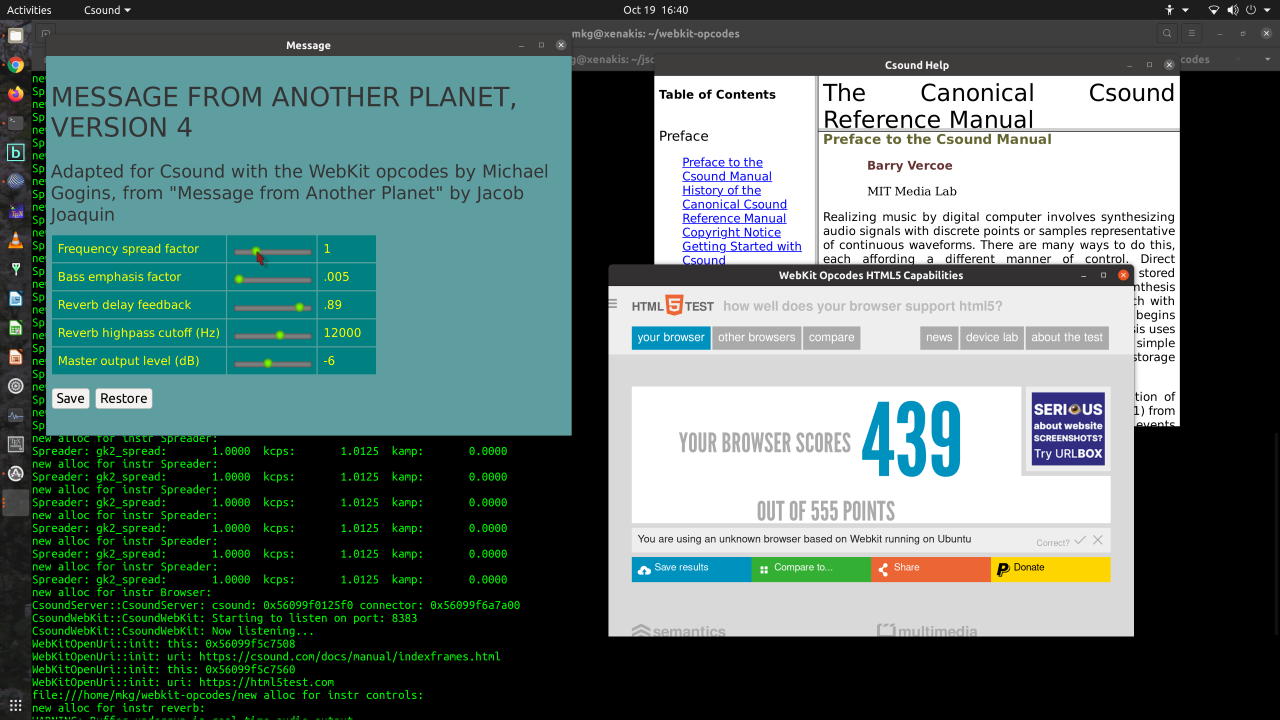This screenshot has height=720, width=1280.
Task: Adjust the Bass emphasis factor slider
Action: tap(272, 278)
